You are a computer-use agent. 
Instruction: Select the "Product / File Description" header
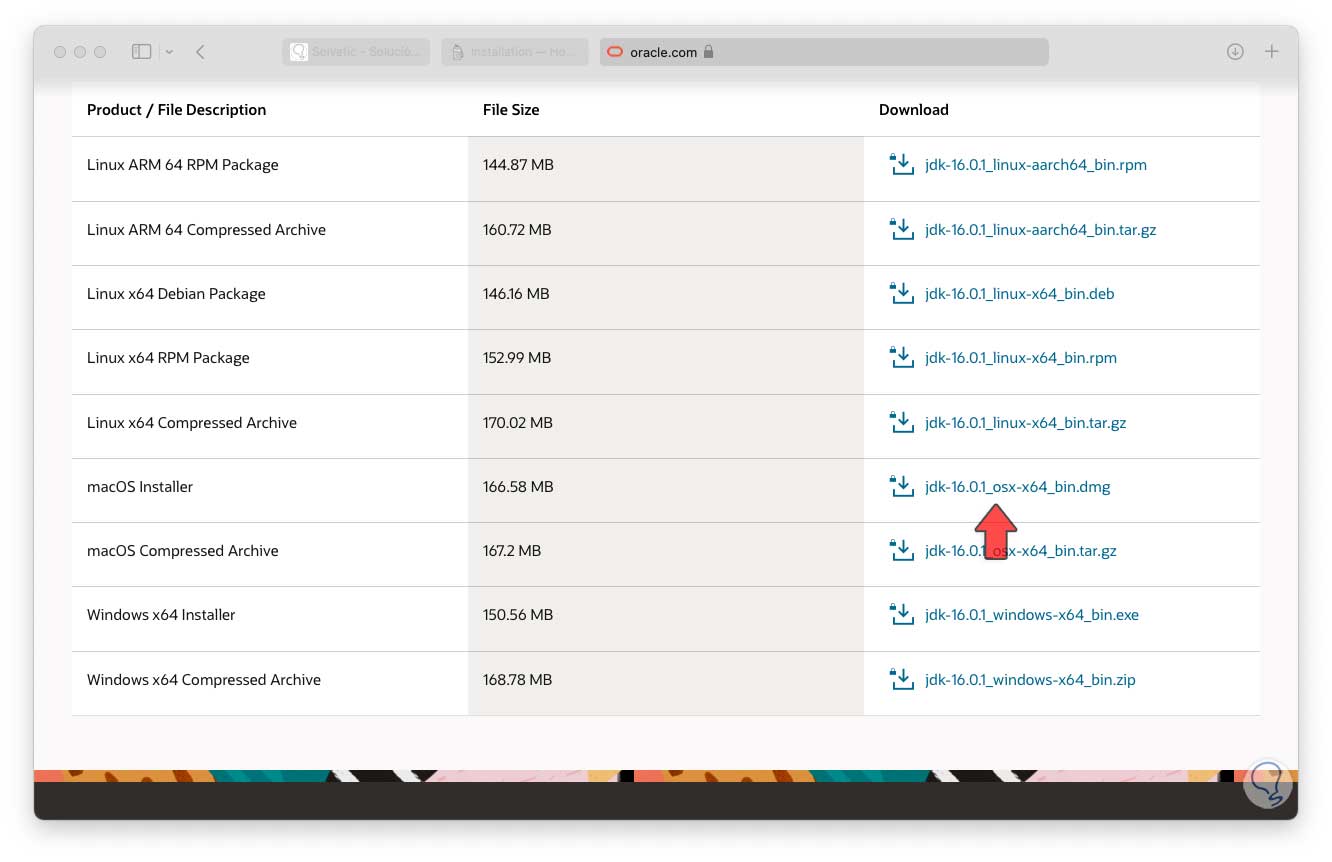[176, 110]
